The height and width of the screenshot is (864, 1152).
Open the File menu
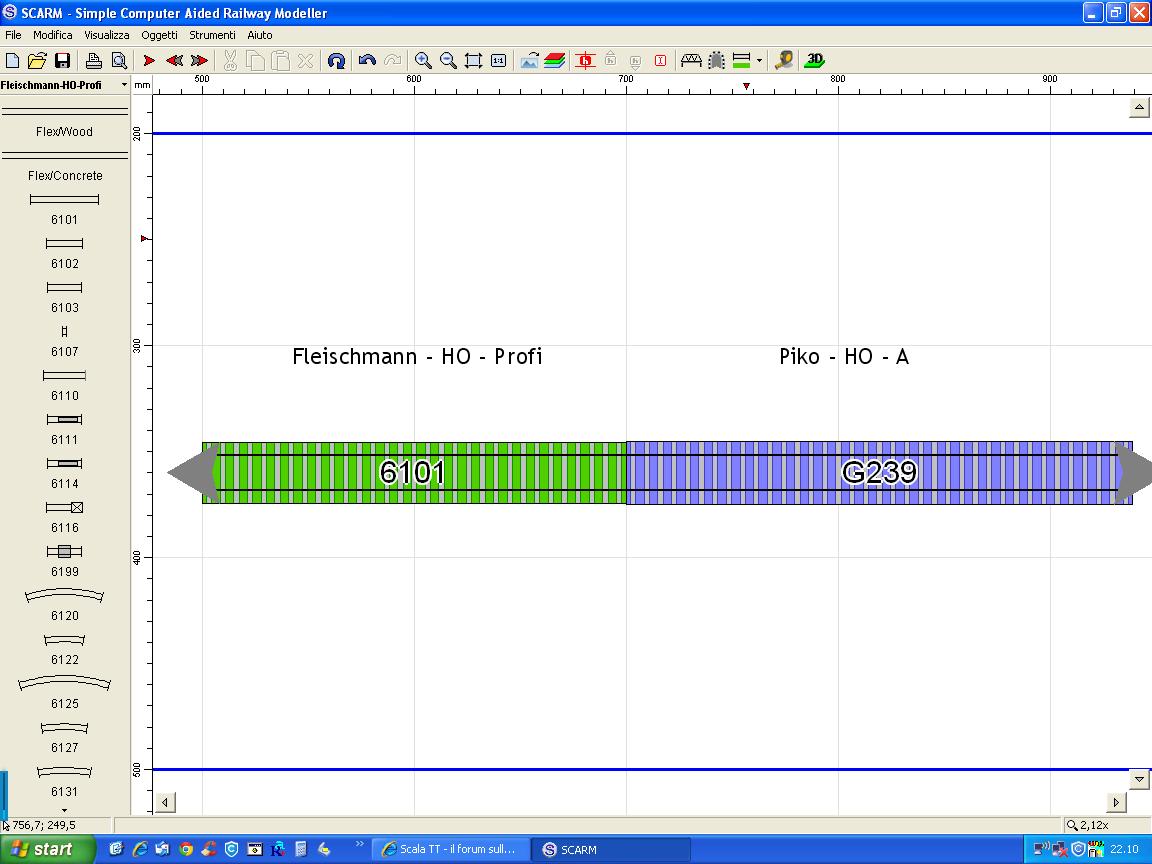(13, 35)
